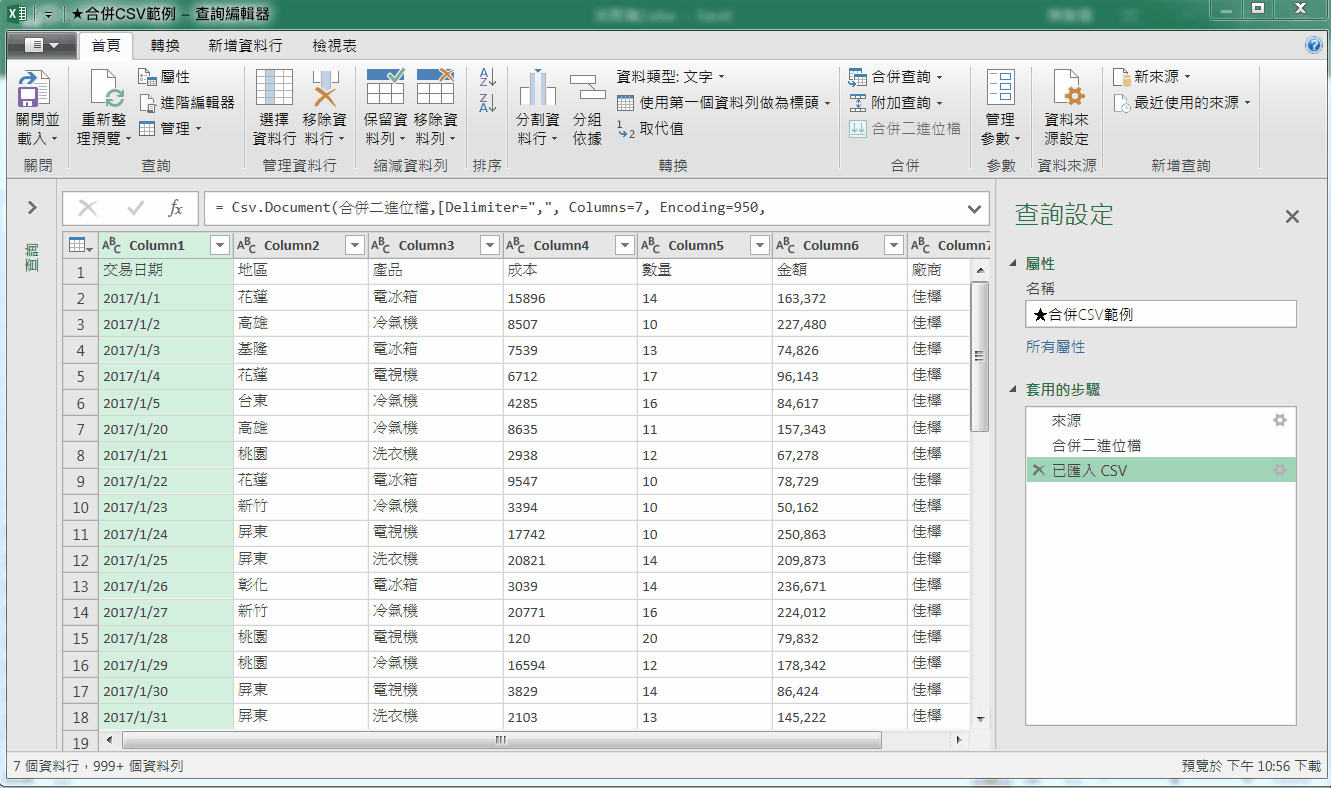
Task: Switch to the Add Column (新增資料行) tab
Action: click(245, 46)
